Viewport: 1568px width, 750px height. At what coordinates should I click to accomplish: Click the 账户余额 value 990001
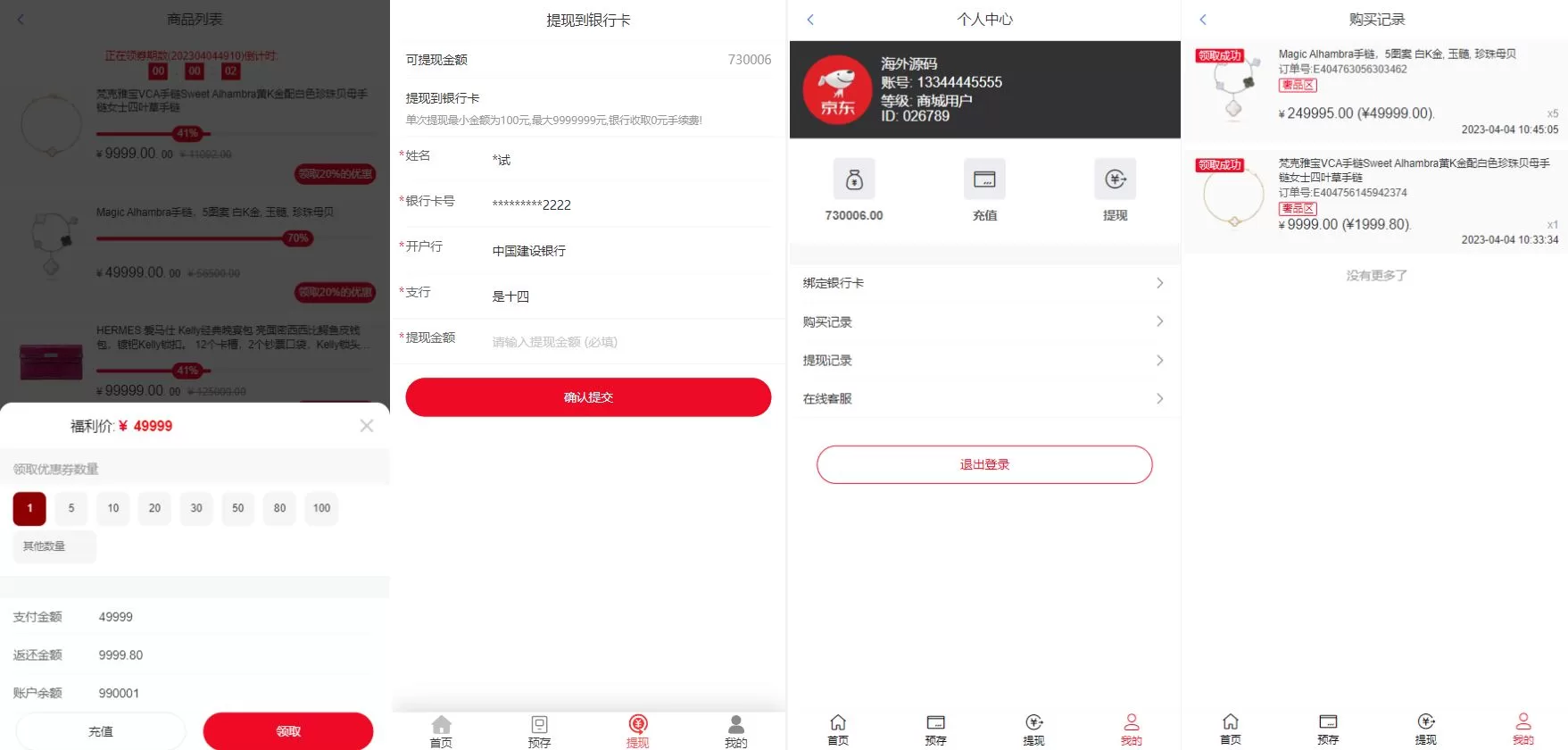(x=119, y=694)
